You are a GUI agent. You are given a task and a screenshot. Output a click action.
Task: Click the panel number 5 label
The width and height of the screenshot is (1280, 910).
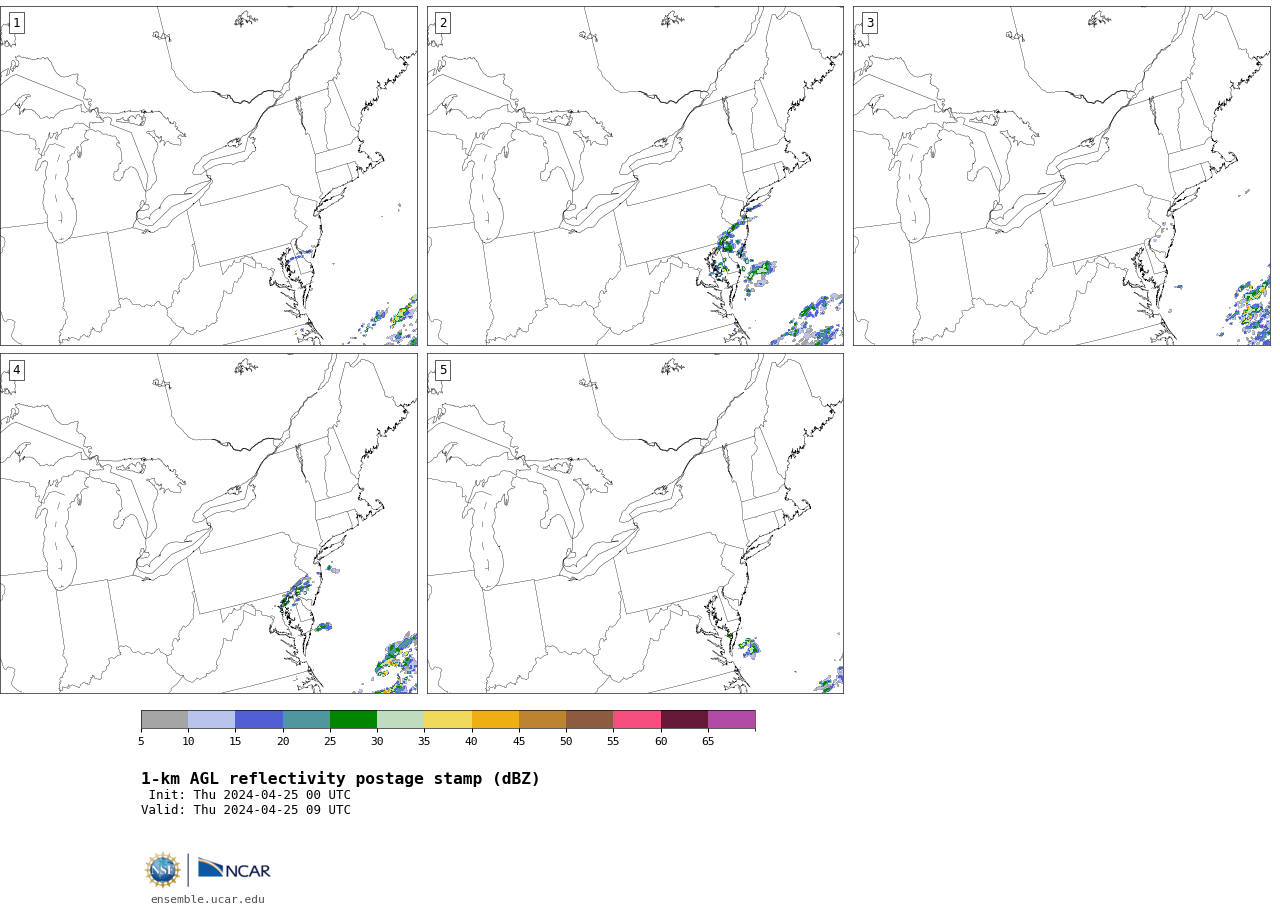point(443,370)
